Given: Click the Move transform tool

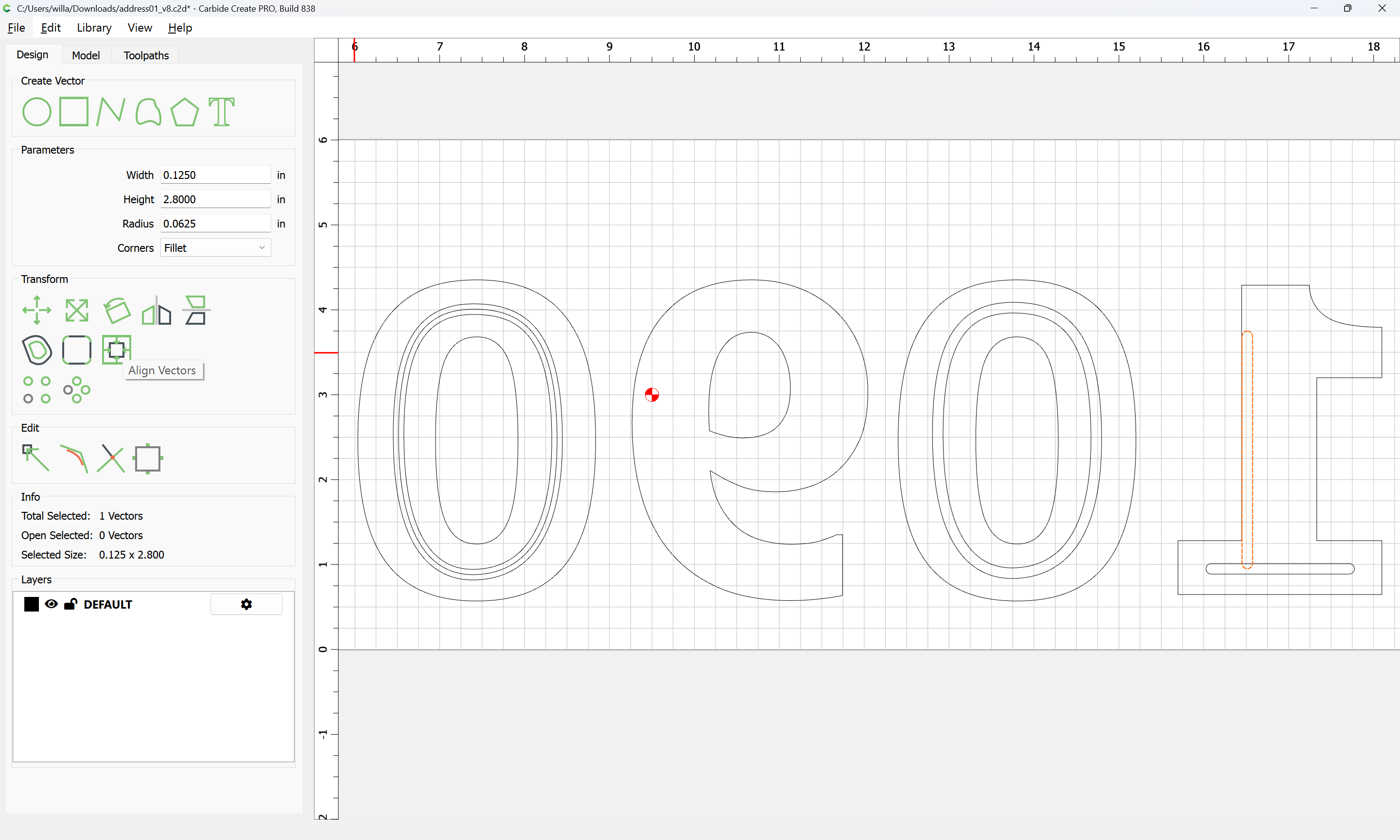Looking at the screenshot, I should coord(37,310).
